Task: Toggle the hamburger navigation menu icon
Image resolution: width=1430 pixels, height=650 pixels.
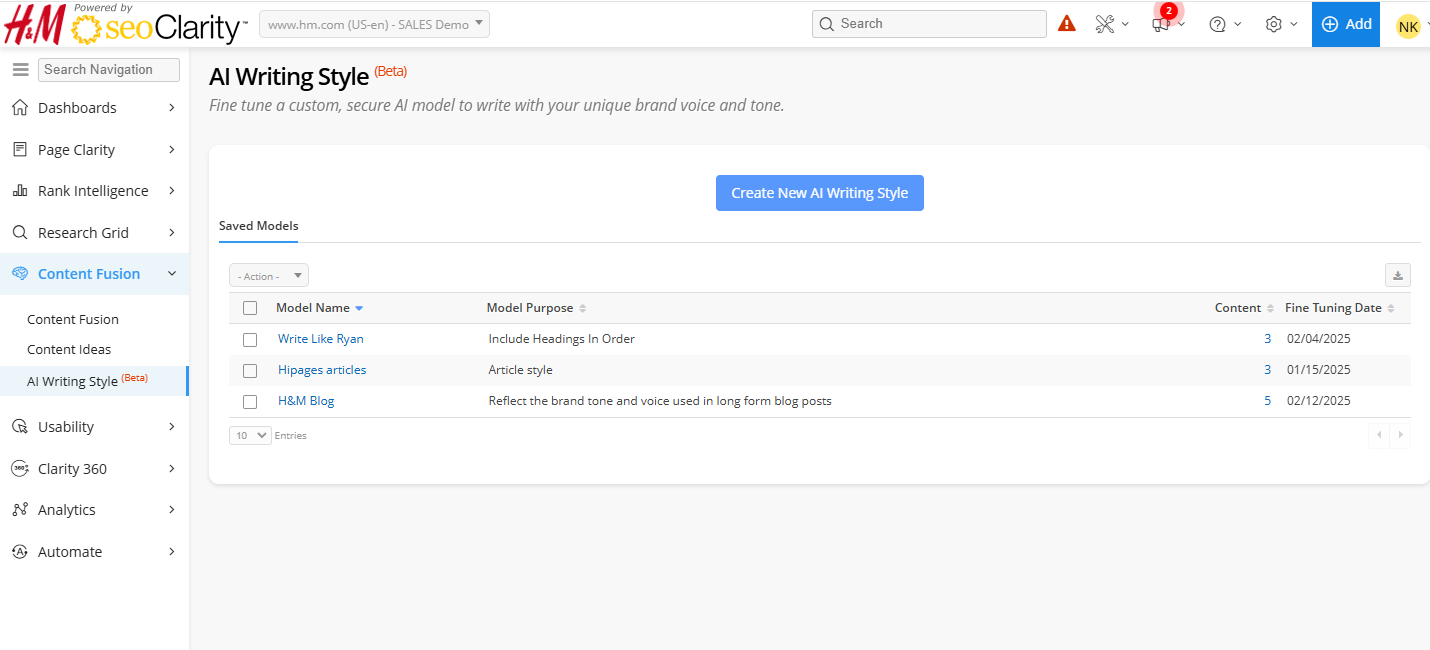Action: pos(20,69)
